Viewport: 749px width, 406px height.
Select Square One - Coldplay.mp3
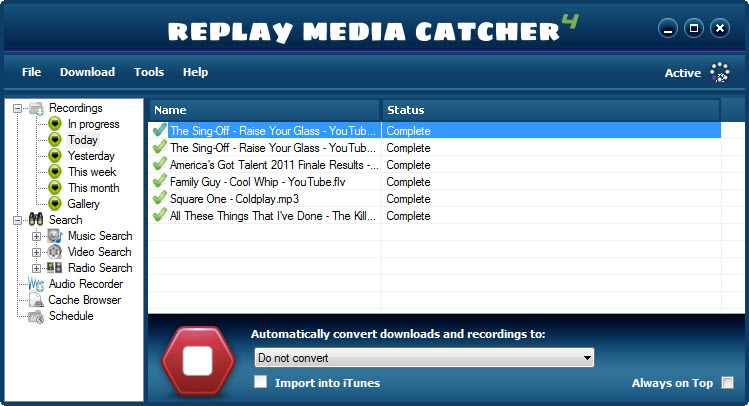tap(235, 199)
